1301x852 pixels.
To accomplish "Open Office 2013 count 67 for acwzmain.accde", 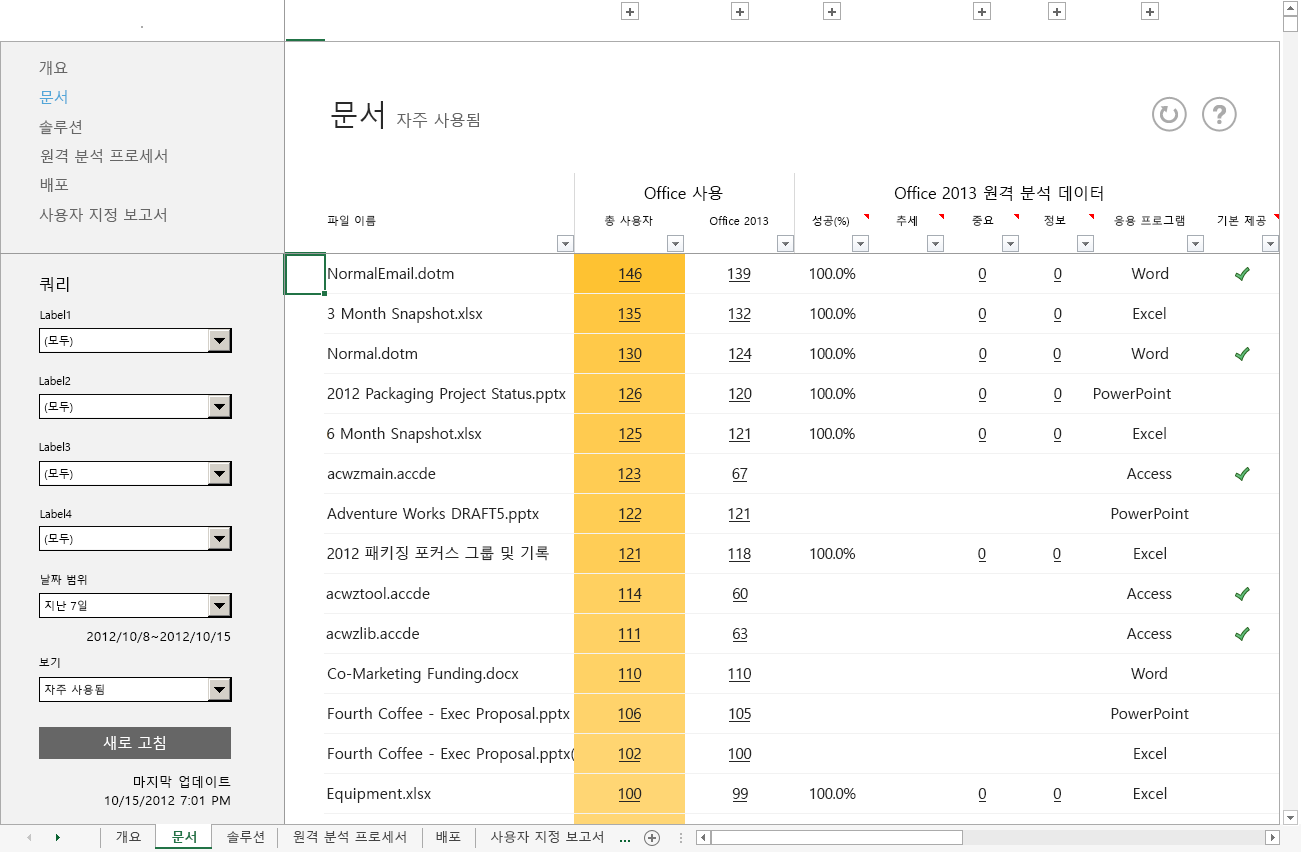I will 739,474.
